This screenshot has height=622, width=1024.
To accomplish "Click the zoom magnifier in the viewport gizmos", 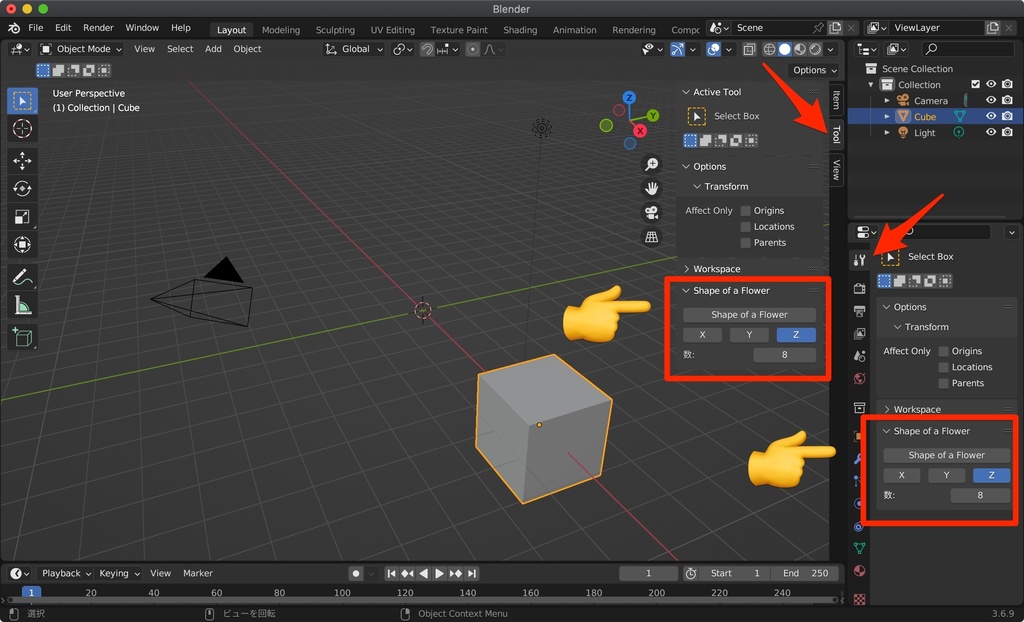I will (x=651, y=164).
